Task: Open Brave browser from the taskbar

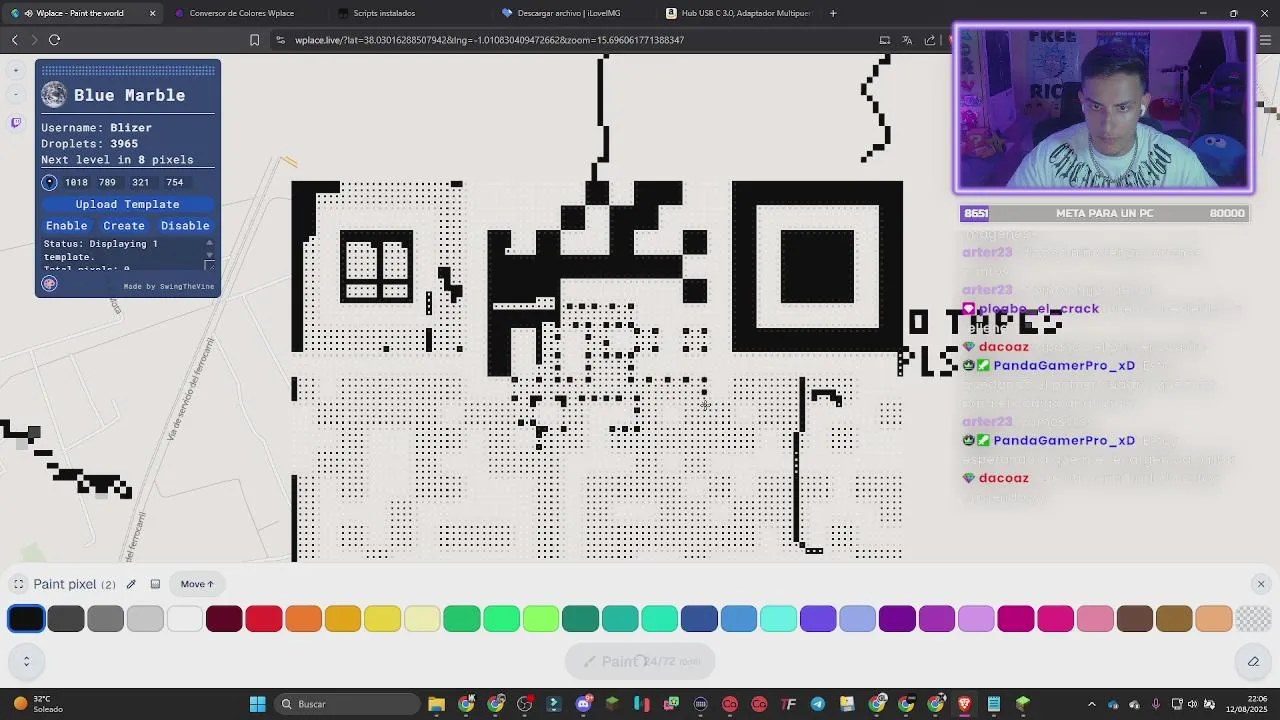Action: coord(965,704)
